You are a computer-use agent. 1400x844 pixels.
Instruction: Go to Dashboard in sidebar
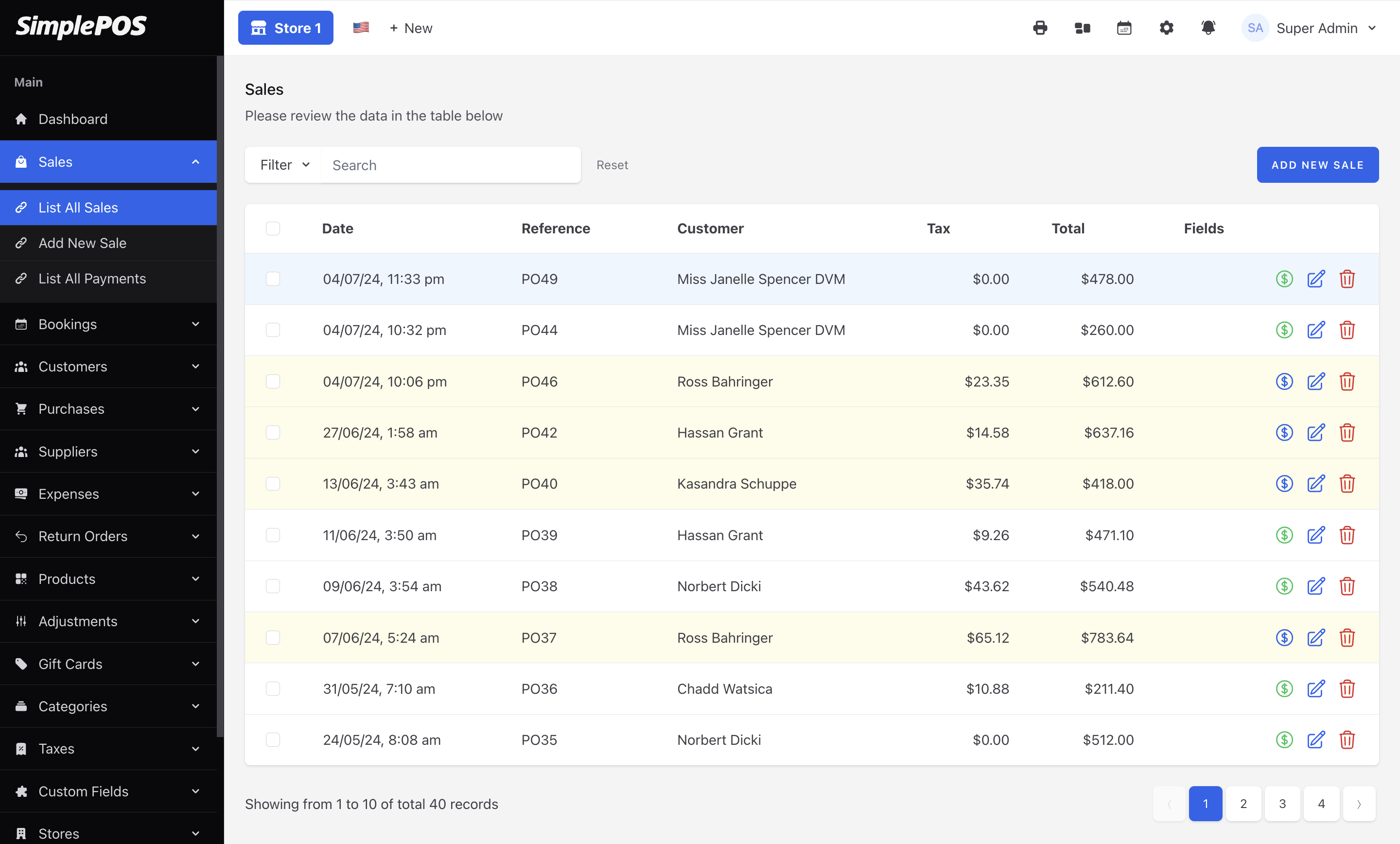(73, 119)
